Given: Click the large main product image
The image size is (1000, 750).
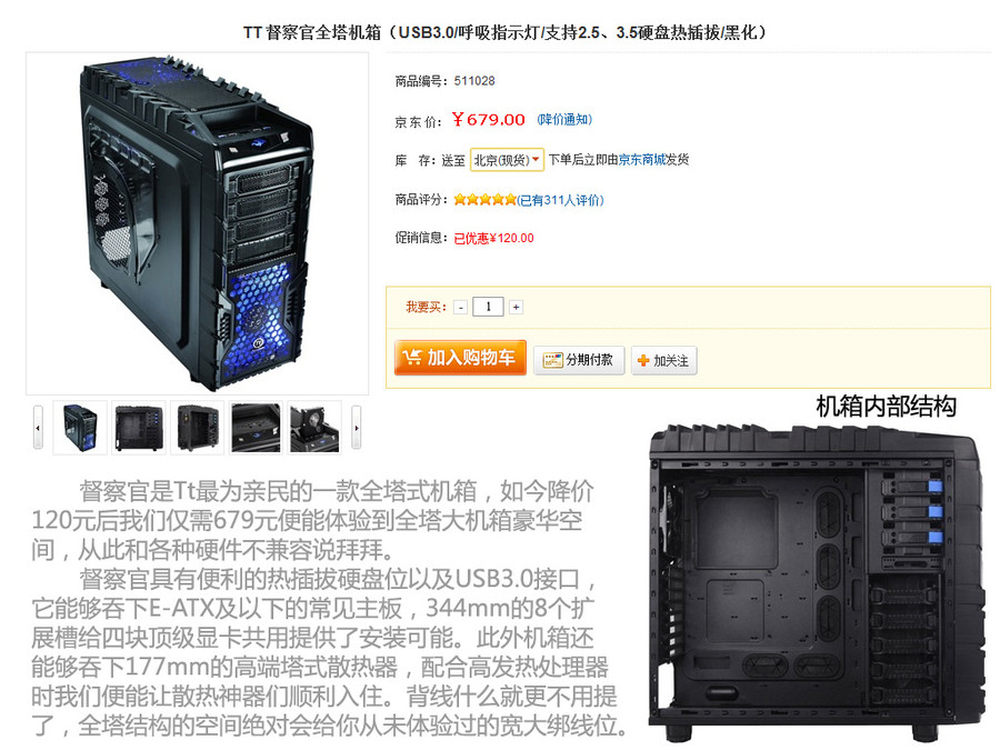Looking at the screenshot, I should (x=197, y=224).
